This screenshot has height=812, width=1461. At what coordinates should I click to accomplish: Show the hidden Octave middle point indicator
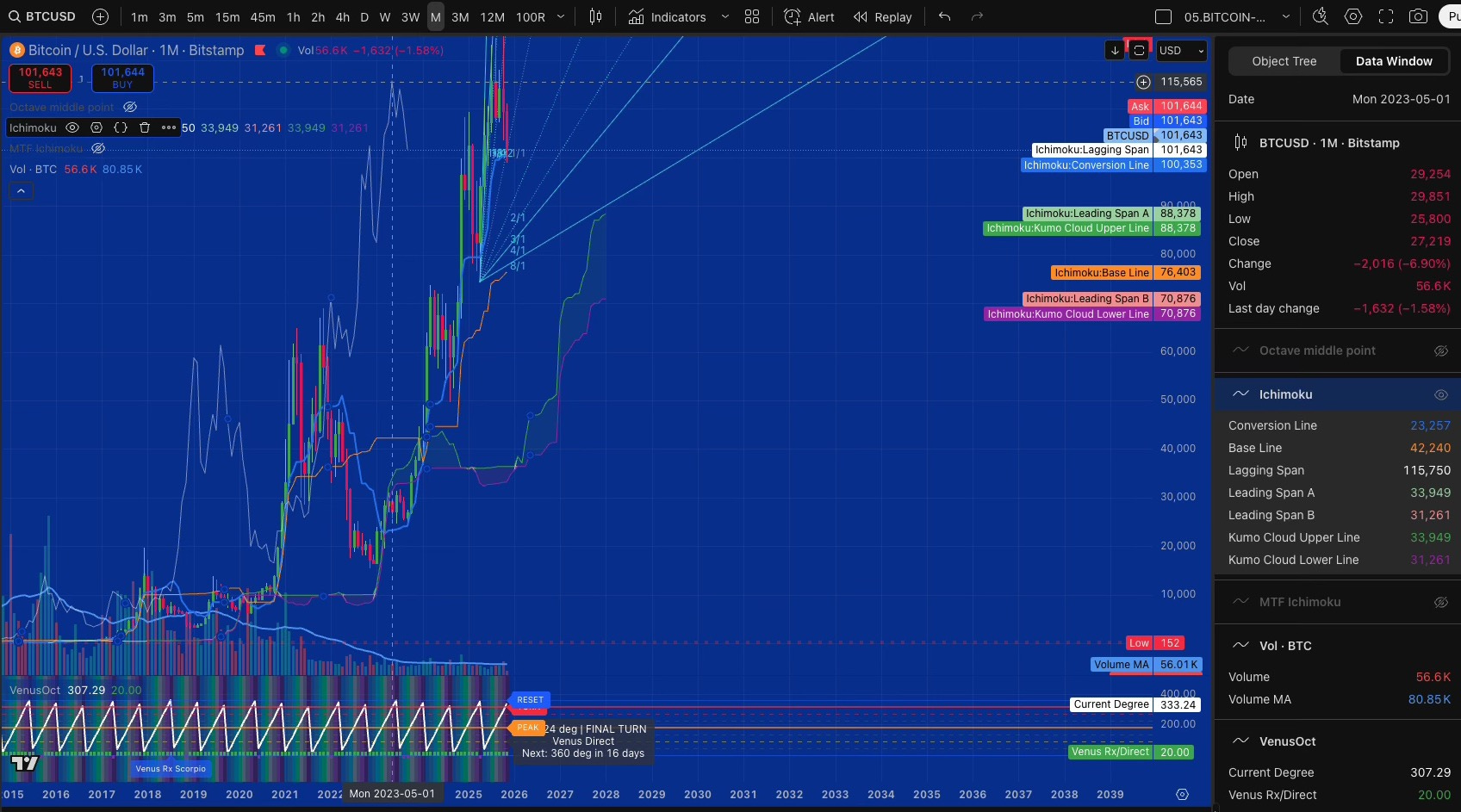130,107
